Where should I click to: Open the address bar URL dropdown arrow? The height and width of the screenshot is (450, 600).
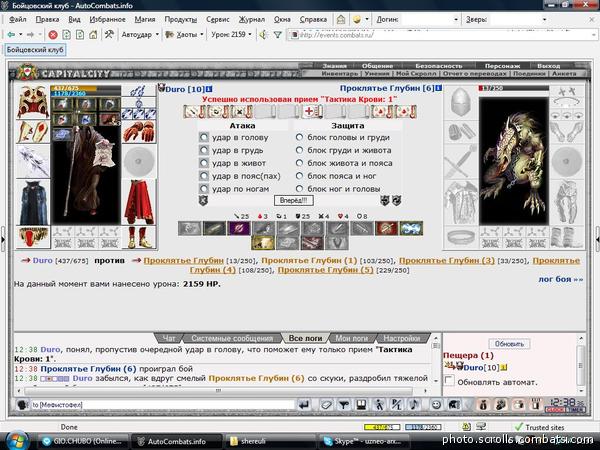(x=593, y=35)
